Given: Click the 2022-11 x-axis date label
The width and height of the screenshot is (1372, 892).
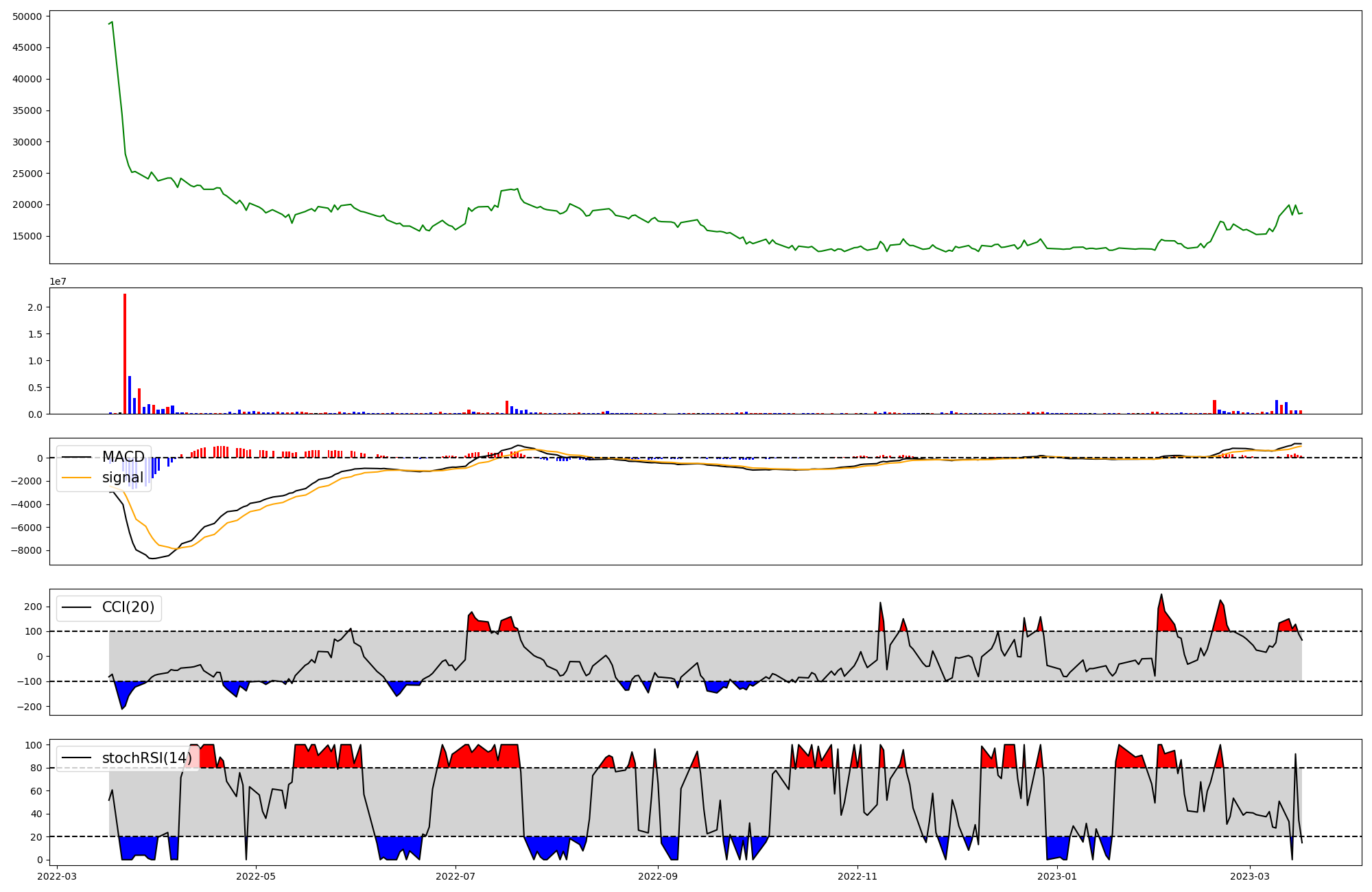Looking at the screenshot, I should pos(858,876).
